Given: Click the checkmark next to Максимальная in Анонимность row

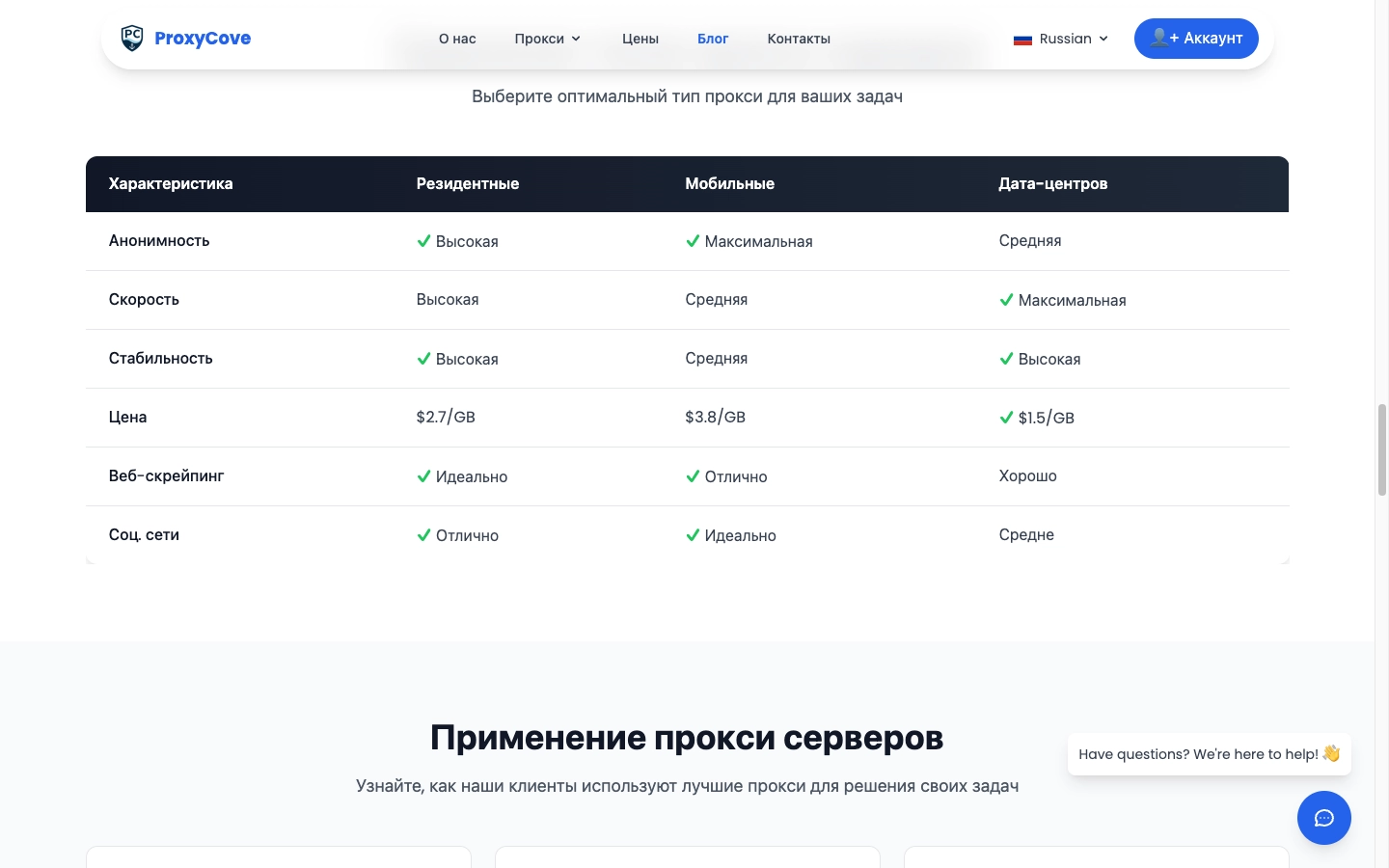Looking at the screenshot, I should click(693, 241).
